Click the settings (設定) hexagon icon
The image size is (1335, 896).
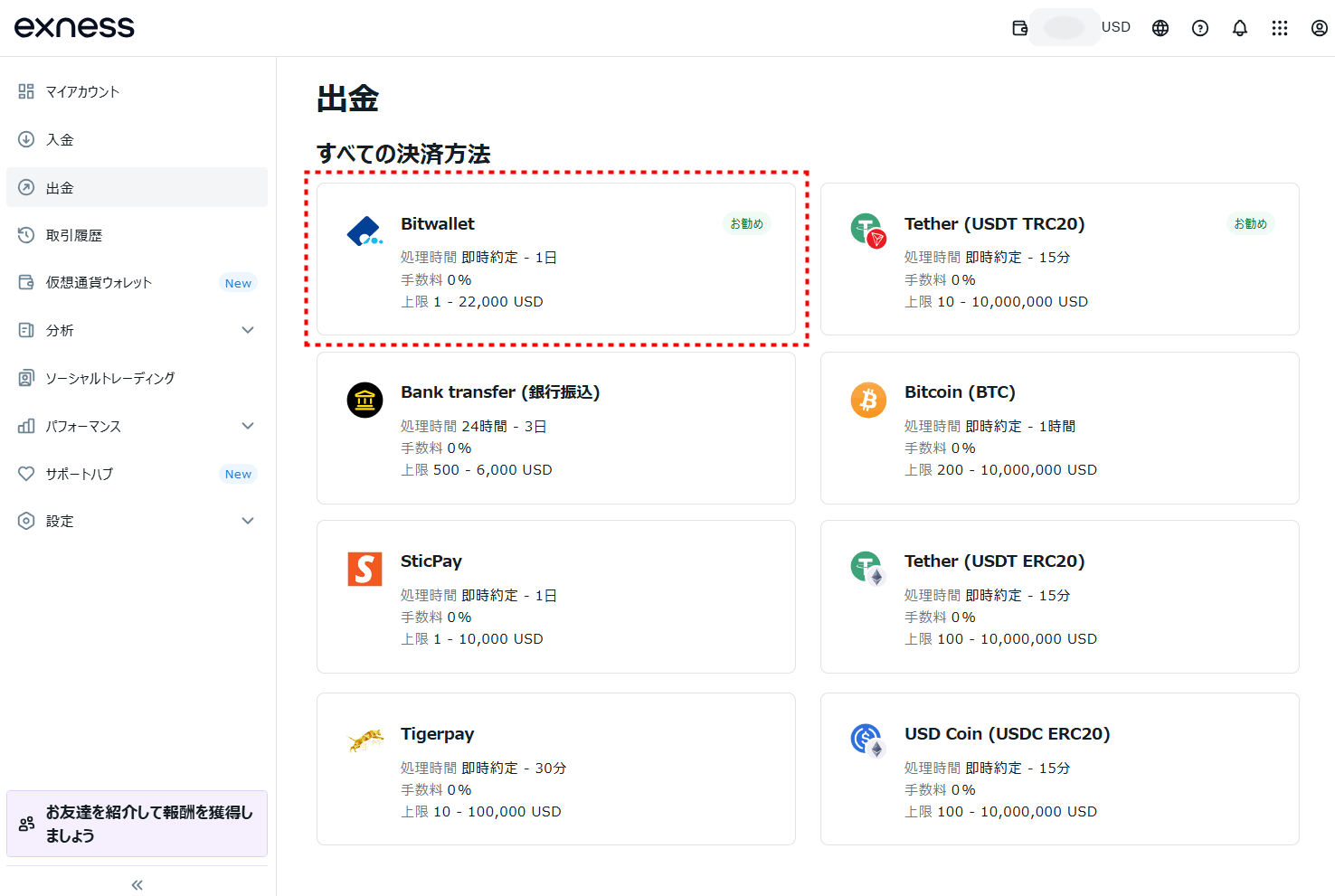pyautogui.click(x=26, y=521)
